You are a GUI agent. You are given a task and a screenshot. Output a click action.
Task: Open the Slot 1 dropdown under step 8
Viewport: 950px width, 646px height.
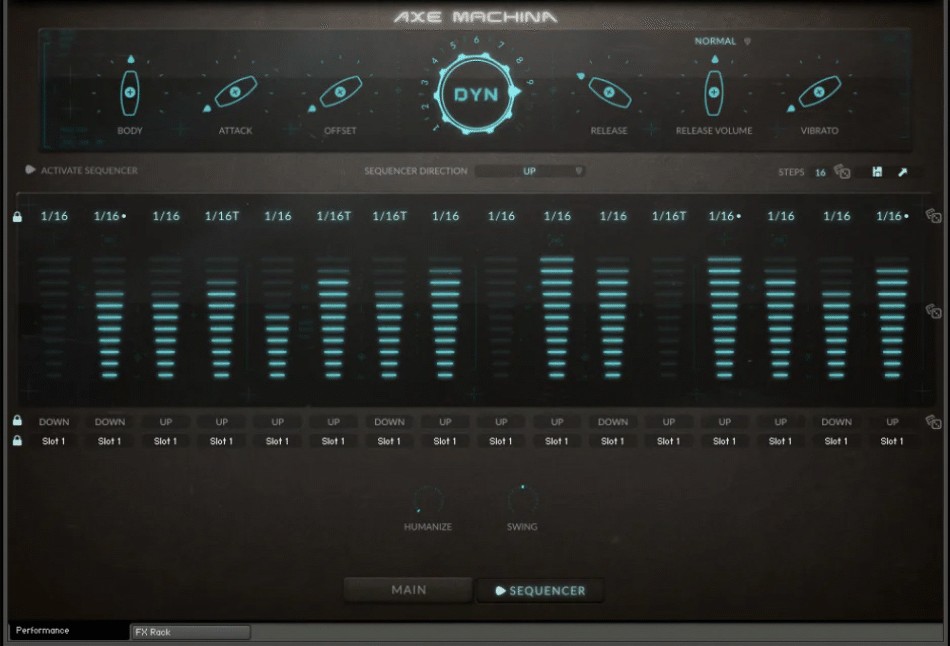point(445,441)
